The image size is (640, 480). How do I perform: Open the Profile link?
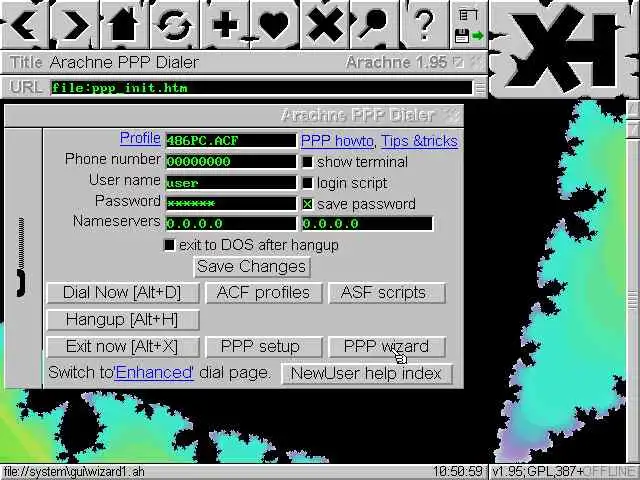coord(140,138)
